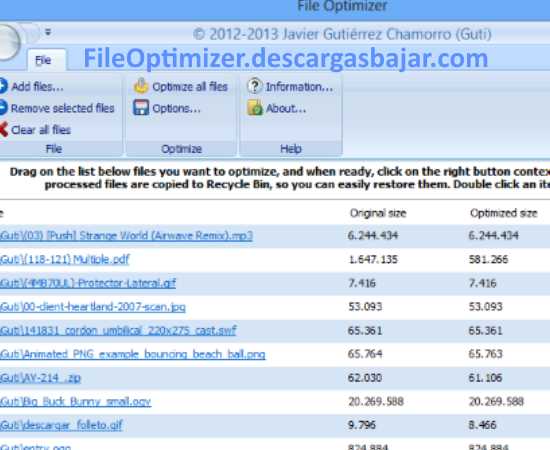Open Big_Buck_Bunny_small.ogv file link
This screenshot has width=550, height=450.
point(75,402)
